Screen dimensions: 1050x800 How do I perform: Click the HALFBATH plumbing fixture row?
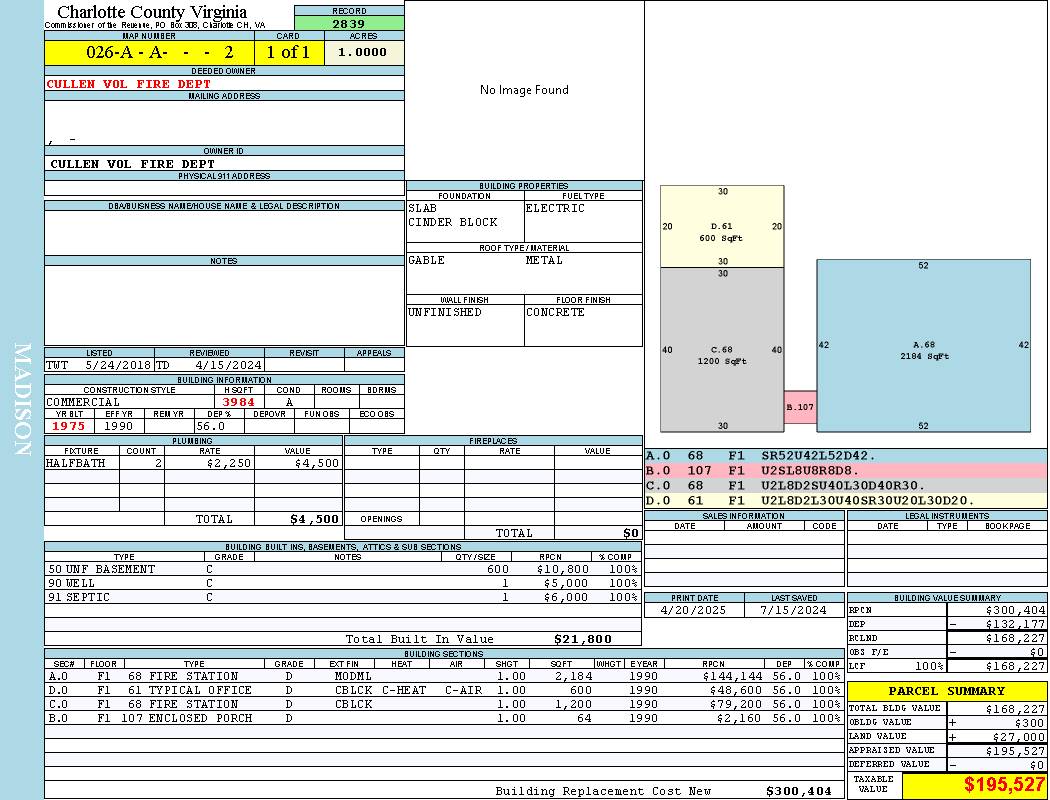click(194, 463)
